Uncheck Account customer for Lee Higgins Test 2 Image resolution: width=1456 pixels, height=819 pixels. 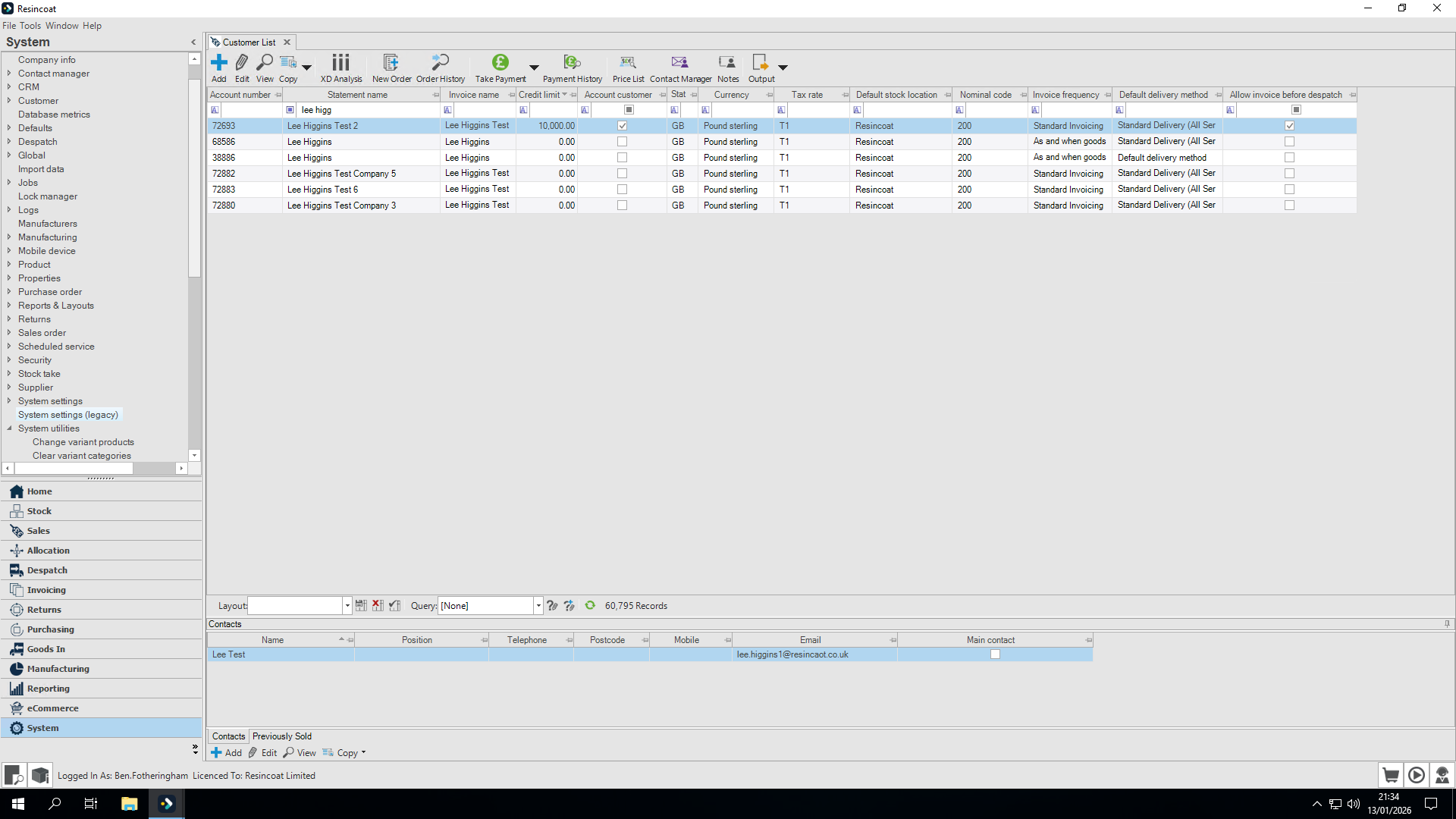pyautogui.click(x=622, y=125)
